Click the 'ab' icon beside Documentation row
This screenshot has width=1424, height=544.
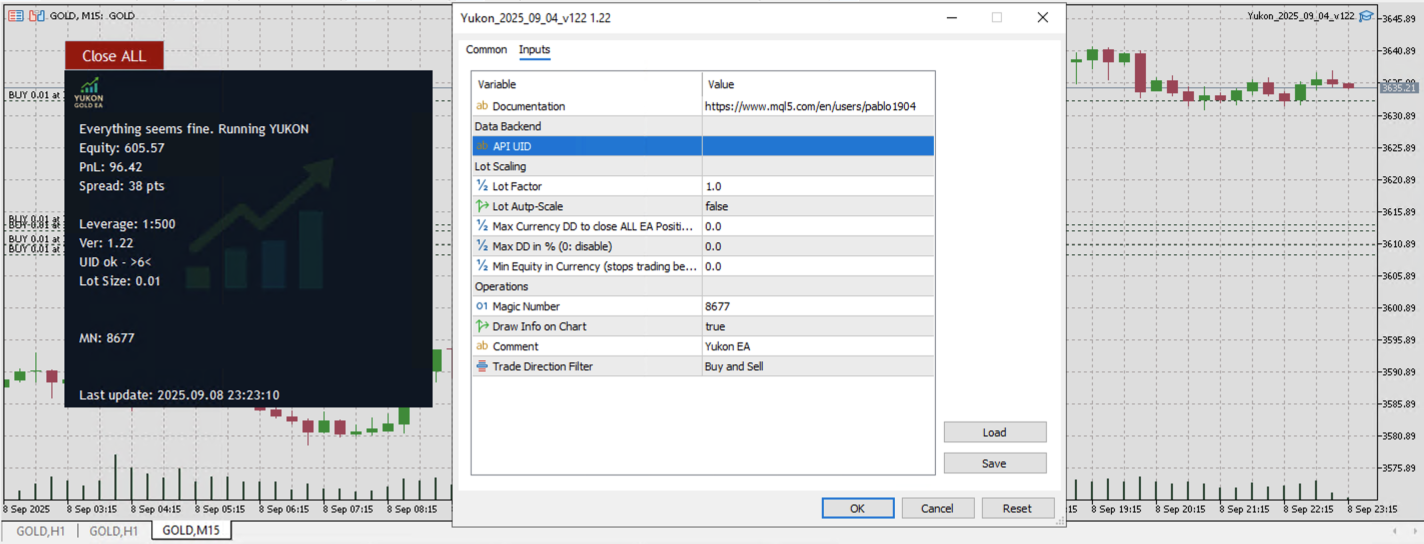(482, 106)
